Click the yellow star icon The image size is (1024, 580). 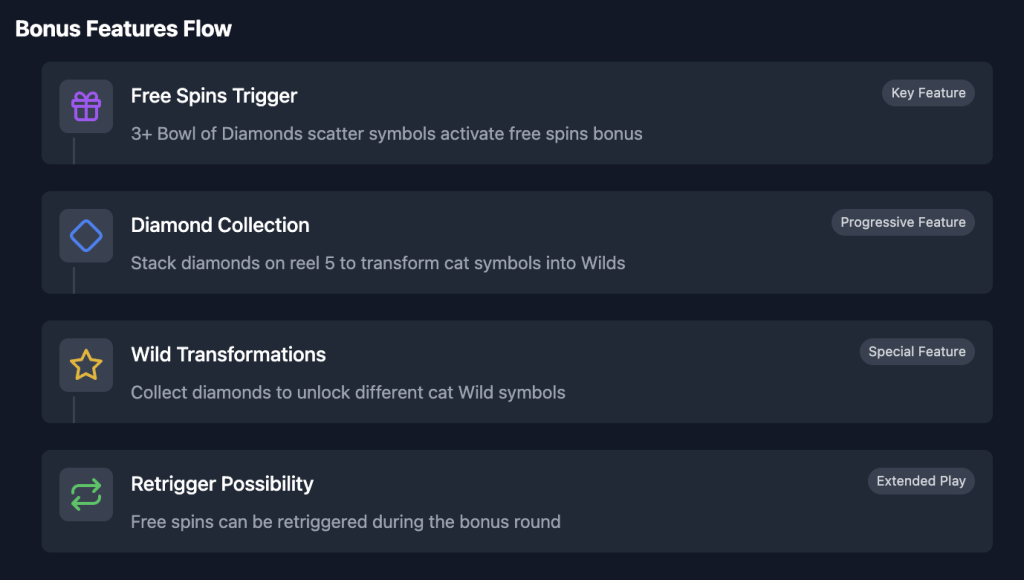(x=86, y=365)
